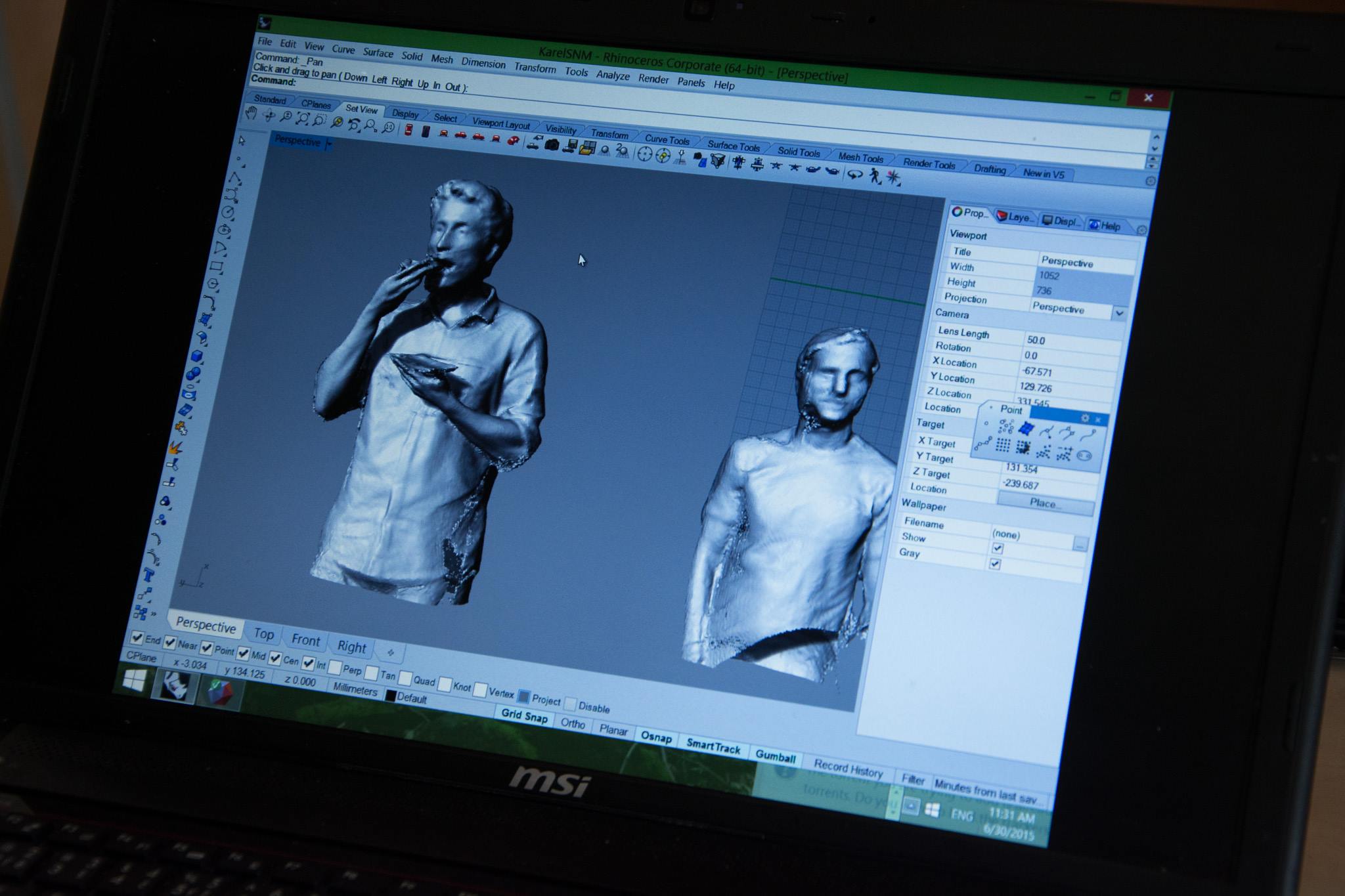Click the red car perspective view icon
Viewport: 1345px width, 896px height.
click(x=514, y=140)
